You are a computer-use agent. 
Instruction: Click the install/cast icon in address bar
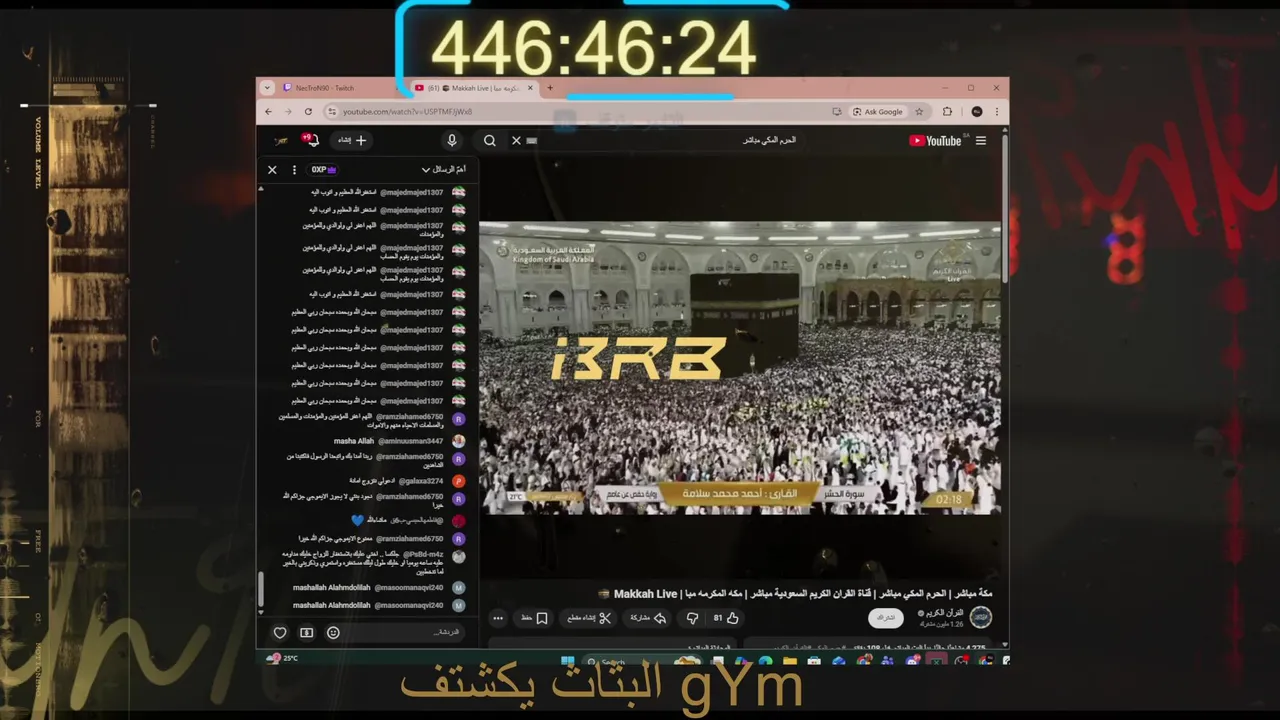click(x=836, y=112)
